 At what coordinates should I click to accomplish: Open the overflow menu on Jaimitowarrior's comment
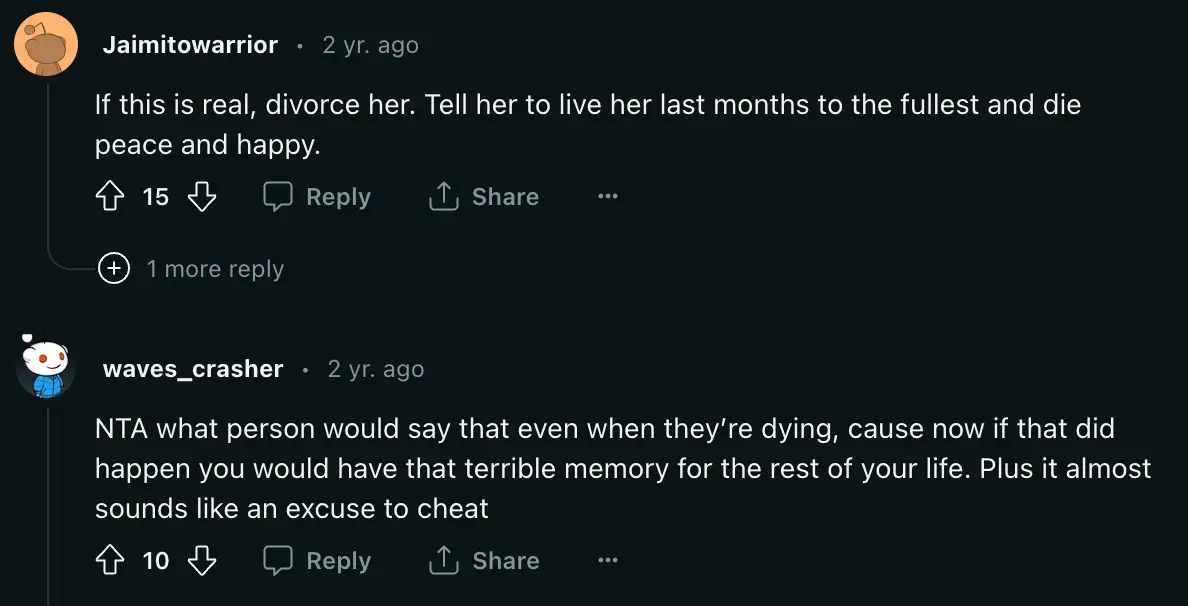tap(608, 196)
